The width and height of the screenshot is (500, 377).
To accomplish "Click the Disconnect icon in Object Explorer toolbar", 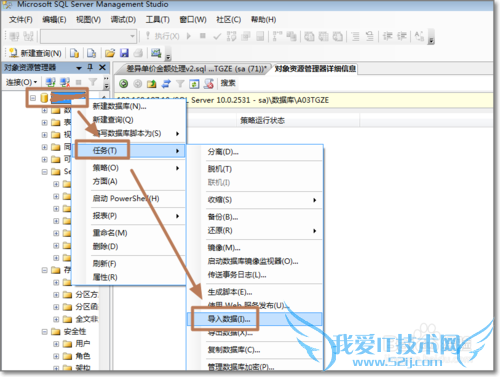I will pyautogui.click(x=65, y=82).
